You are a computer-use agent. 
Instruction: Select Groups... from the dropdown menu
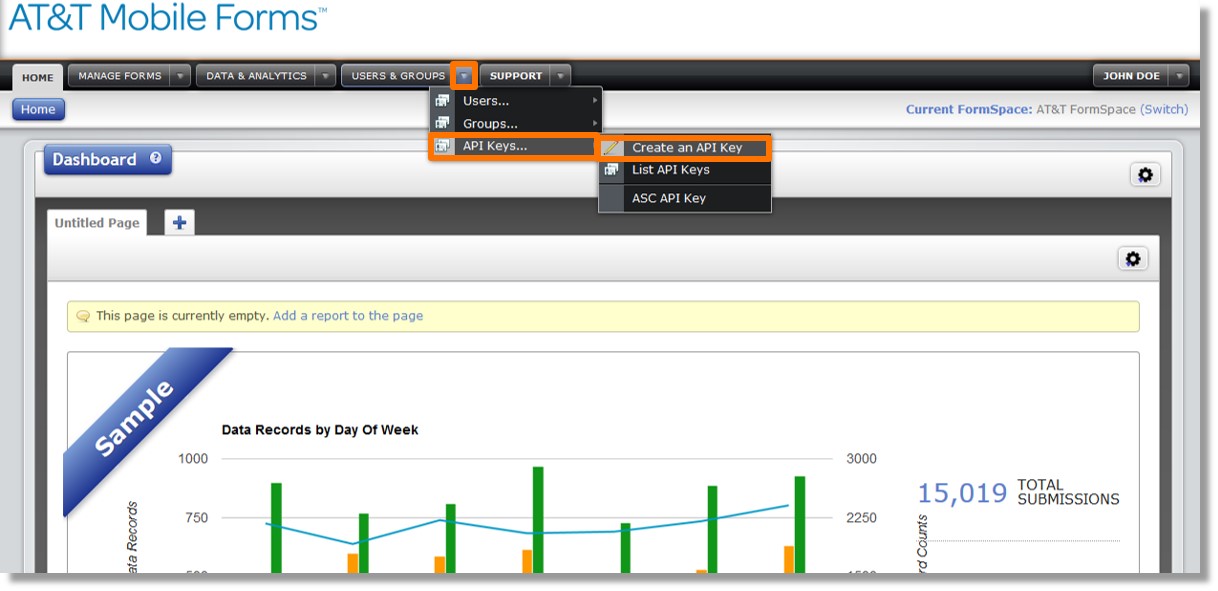coord(516,124)
